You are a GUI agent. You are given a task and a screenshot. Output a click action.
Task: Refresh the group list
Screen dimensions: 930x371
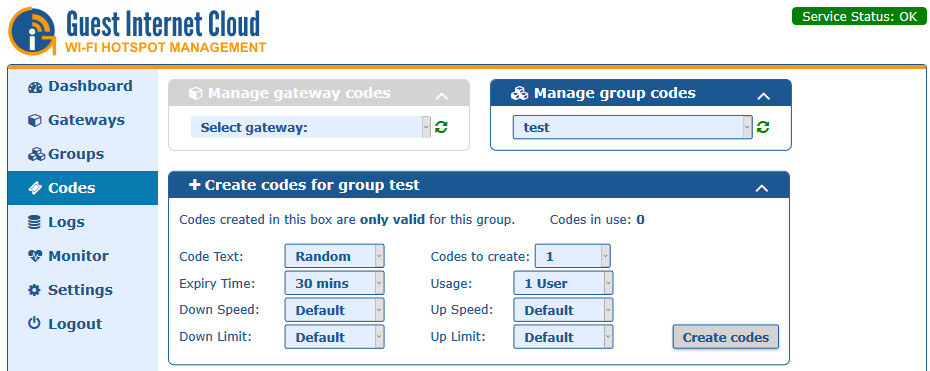[763, 127]
